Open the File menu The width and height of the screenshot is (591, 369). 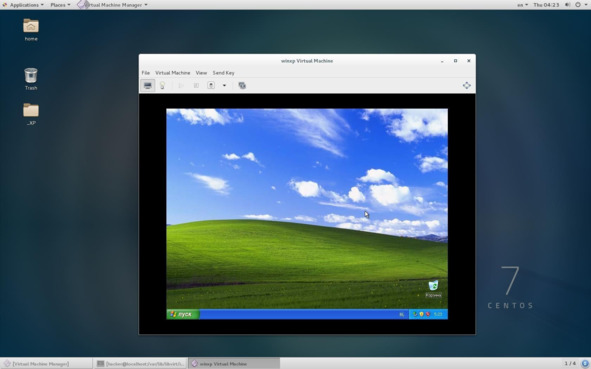click(145, 73)
